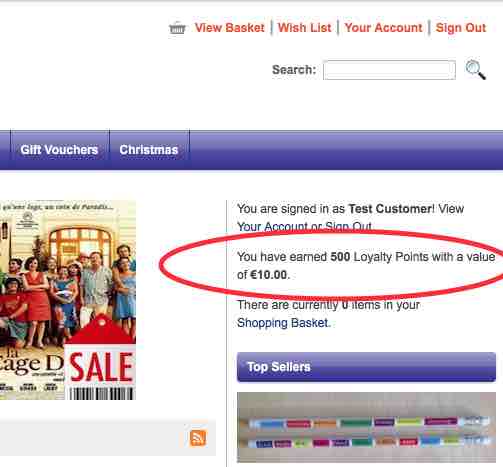Click Sign Out link below sign-in message
The width and height of the screenshot is (503, 467).
point(348,227)
